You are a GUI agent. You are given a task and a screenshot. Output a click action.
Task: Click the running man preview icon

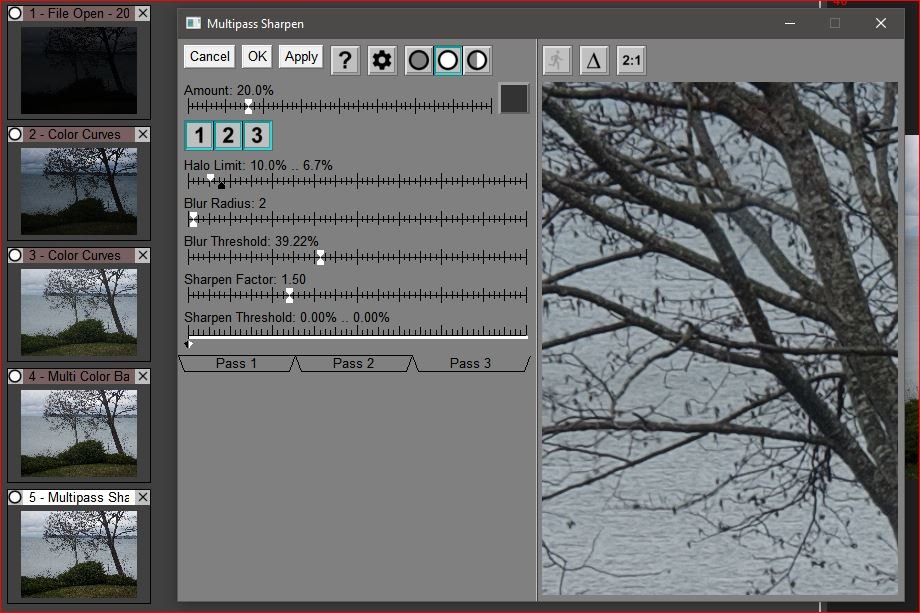tap(557, 59)
